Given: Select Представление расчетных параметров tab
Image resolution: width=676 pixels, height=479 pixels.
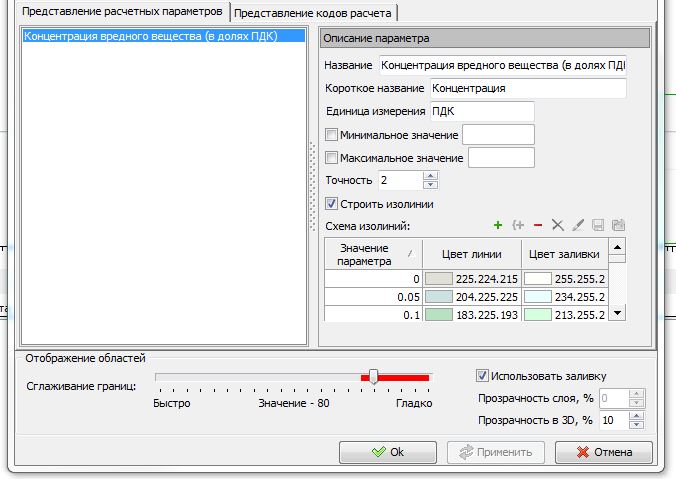Looking at the screenshot, I should tap(115, 11).
